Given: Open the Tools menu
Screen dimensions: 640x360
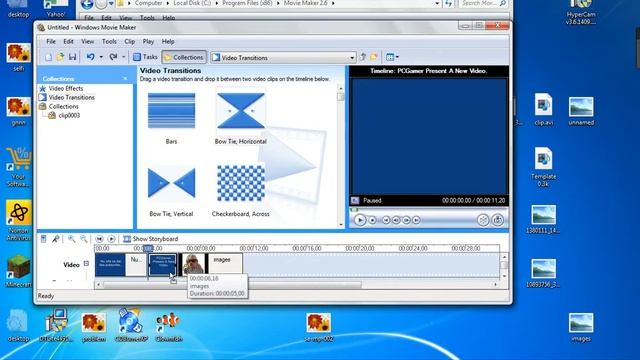Looking at the screenshot, I should [109, 42].
